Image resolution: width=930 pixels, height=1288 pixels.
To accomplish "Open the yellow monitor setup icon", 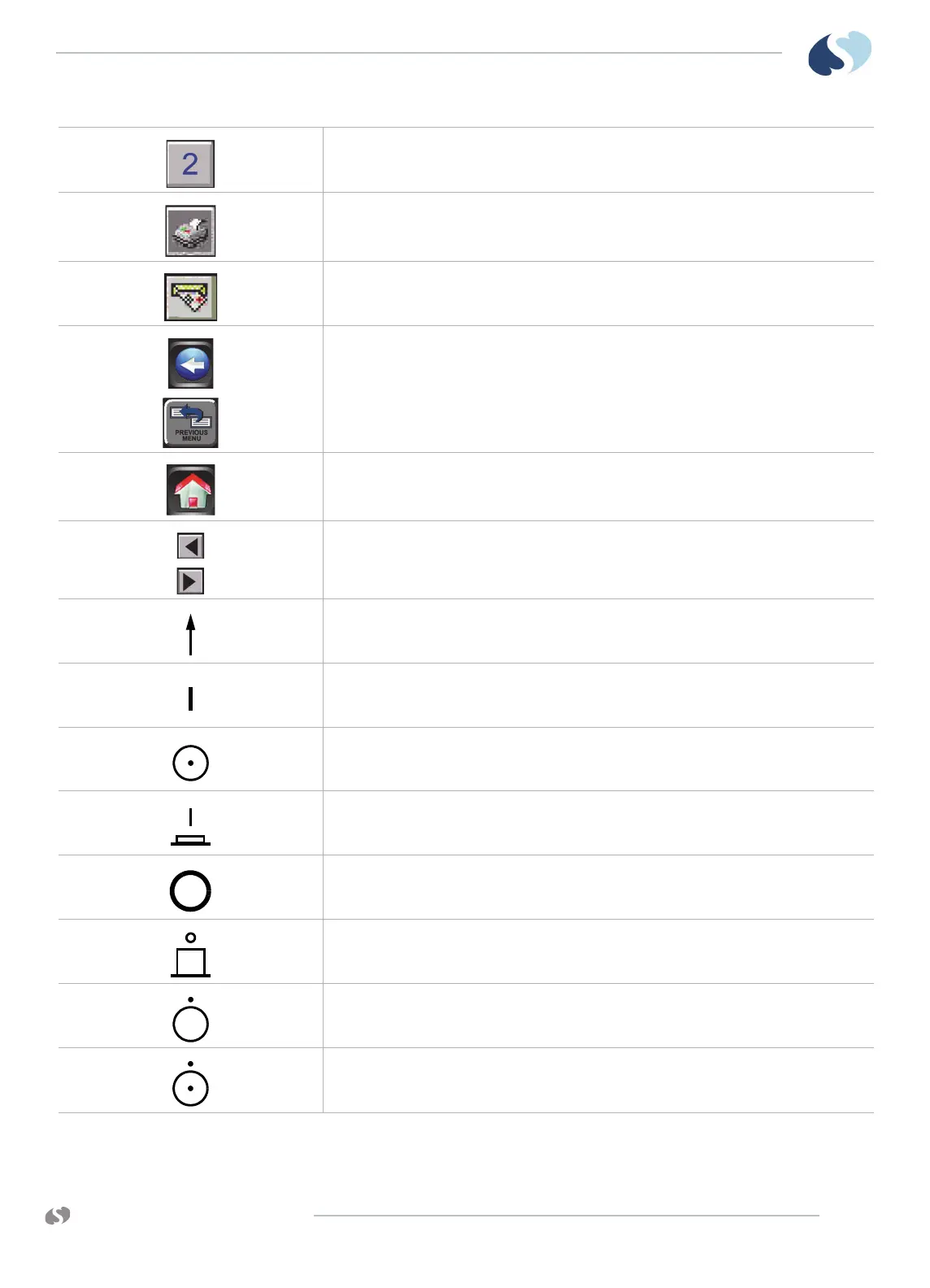I will coord(190,297).
